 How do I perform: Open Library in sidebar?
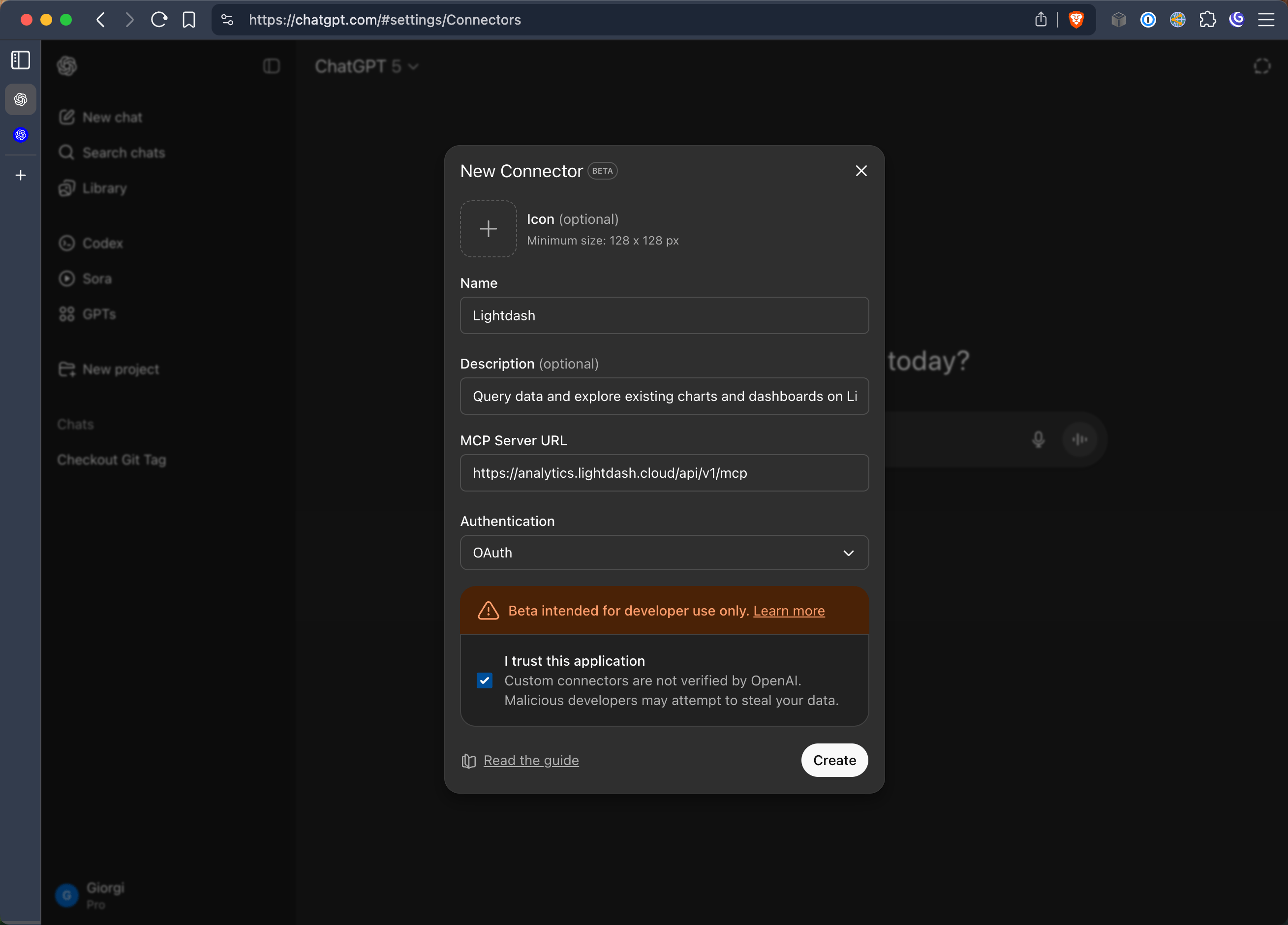pyautogui.click(x=92, y=188)
